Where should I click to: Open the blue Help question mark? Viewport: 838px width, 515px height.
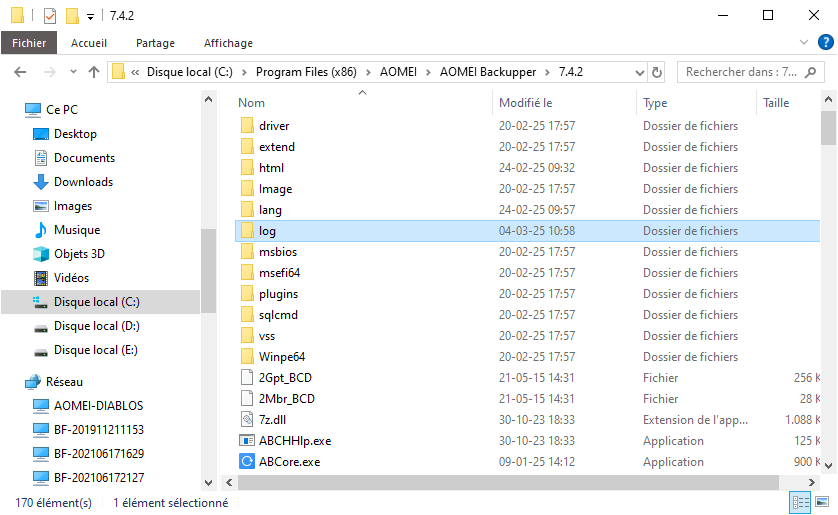pos(826,42)
